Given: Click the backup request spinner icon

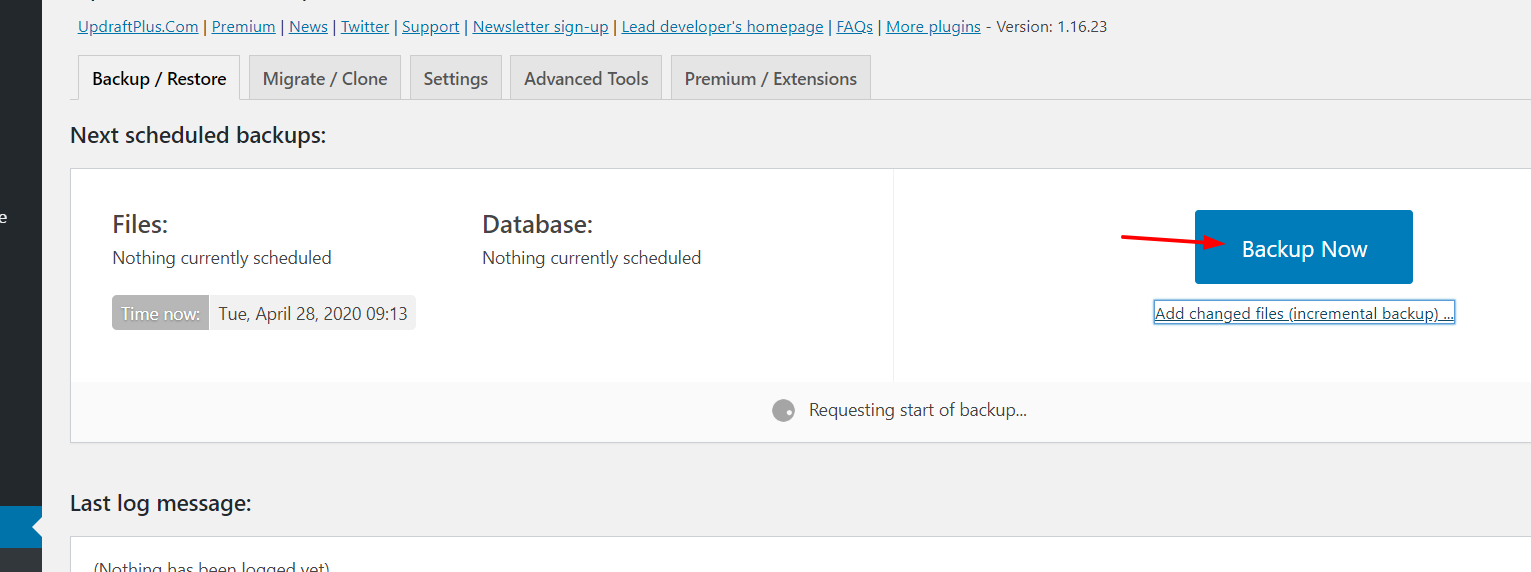Looking at the screenshot, I should pyautogui.click(x=783, y=411).
